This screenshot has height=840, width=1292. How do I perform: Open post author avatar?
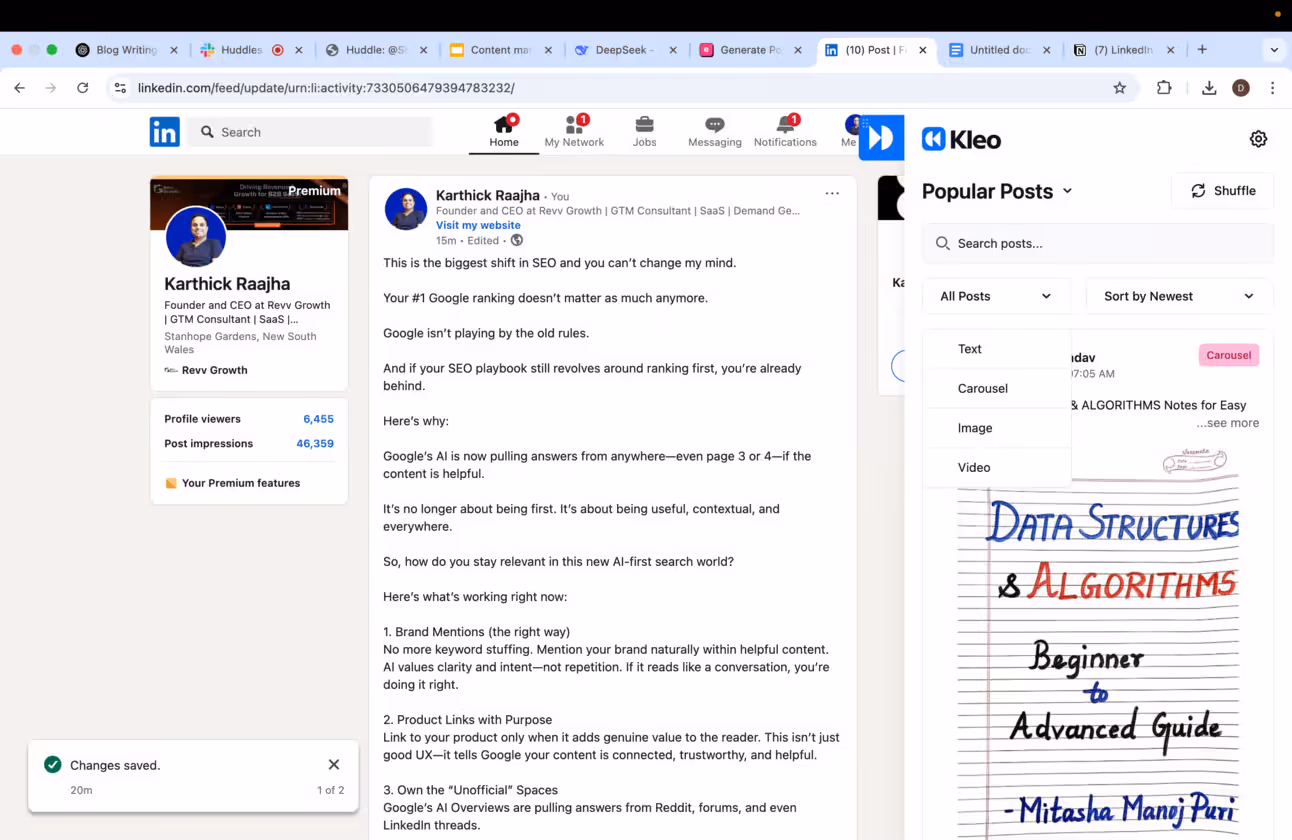pos(406,209)
